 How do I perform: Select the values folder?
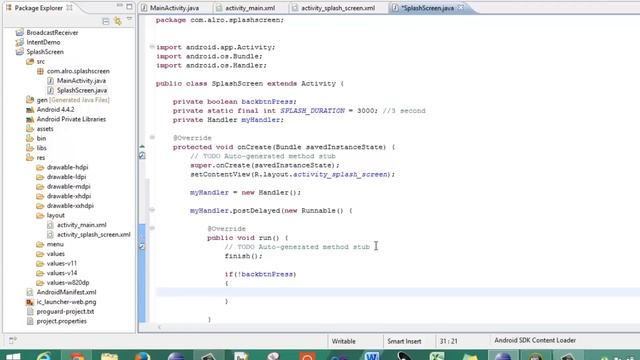tap(56, 253)
